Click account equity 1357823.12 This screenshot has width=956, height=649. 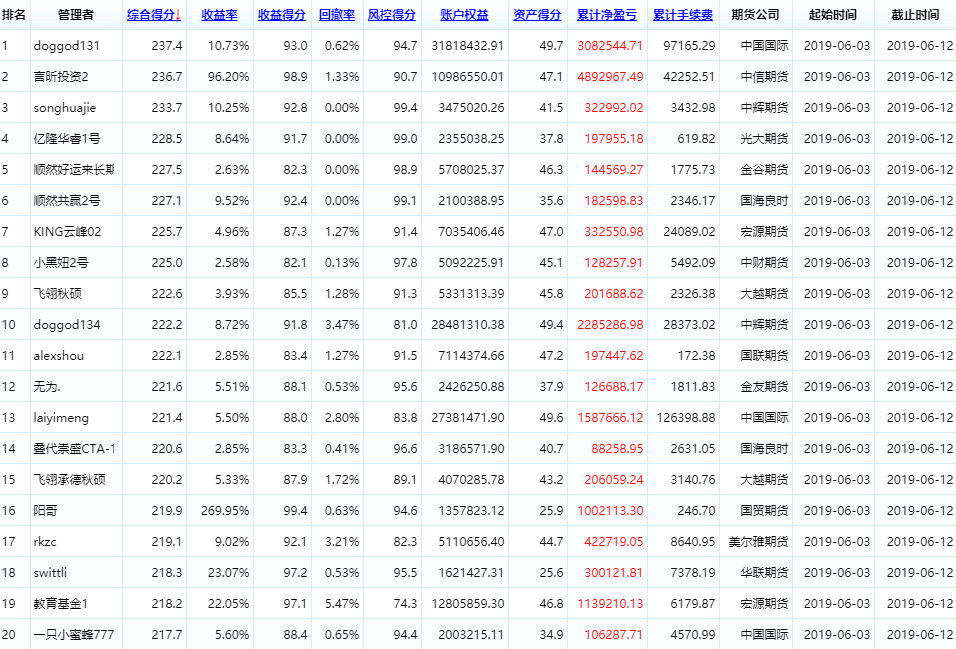(471, 511)
